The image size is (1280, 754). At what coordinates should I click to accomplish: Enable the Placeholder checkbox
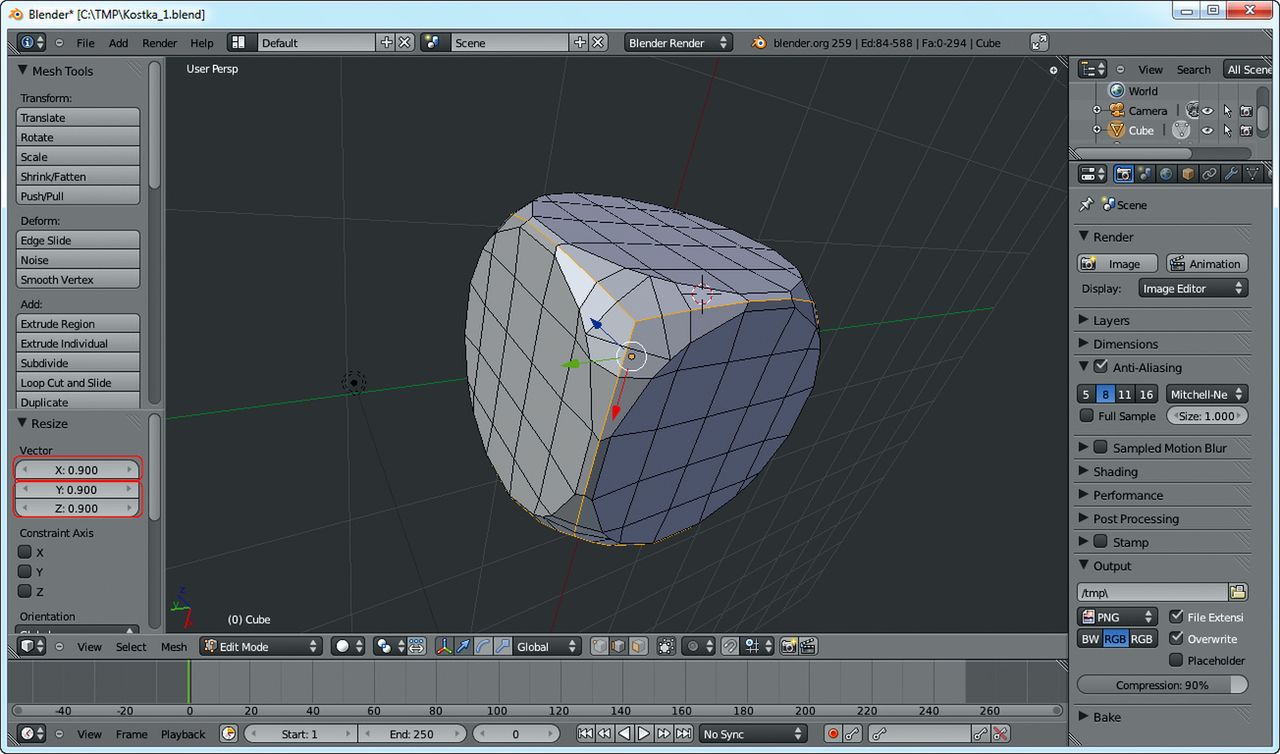[x=1176, y=660]
